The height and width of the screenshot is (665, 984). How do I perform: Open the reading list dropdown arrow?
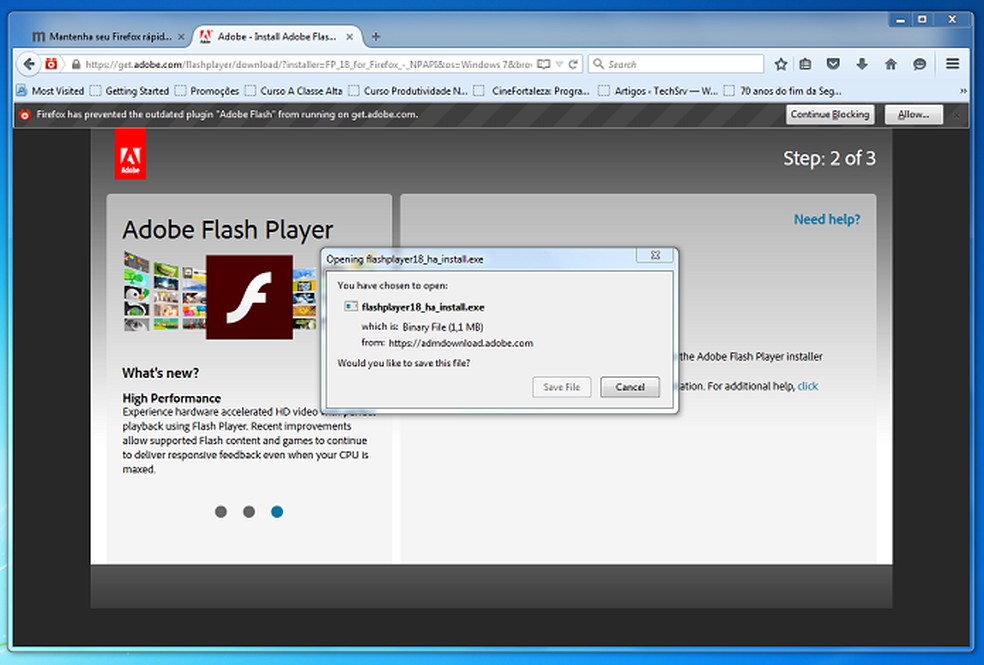tap(559, 63)
